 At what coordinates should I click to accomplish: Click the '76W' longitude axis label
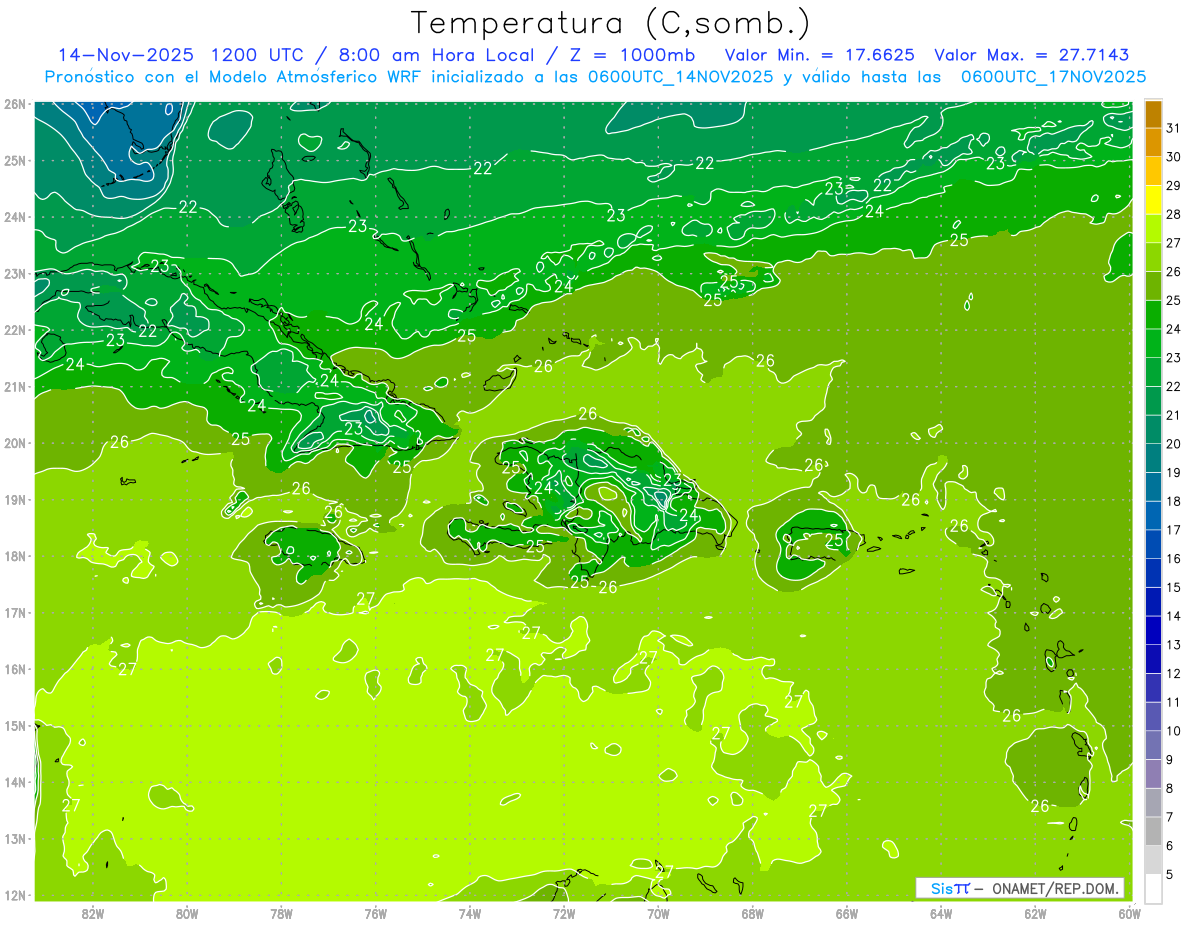click(376, 913)
